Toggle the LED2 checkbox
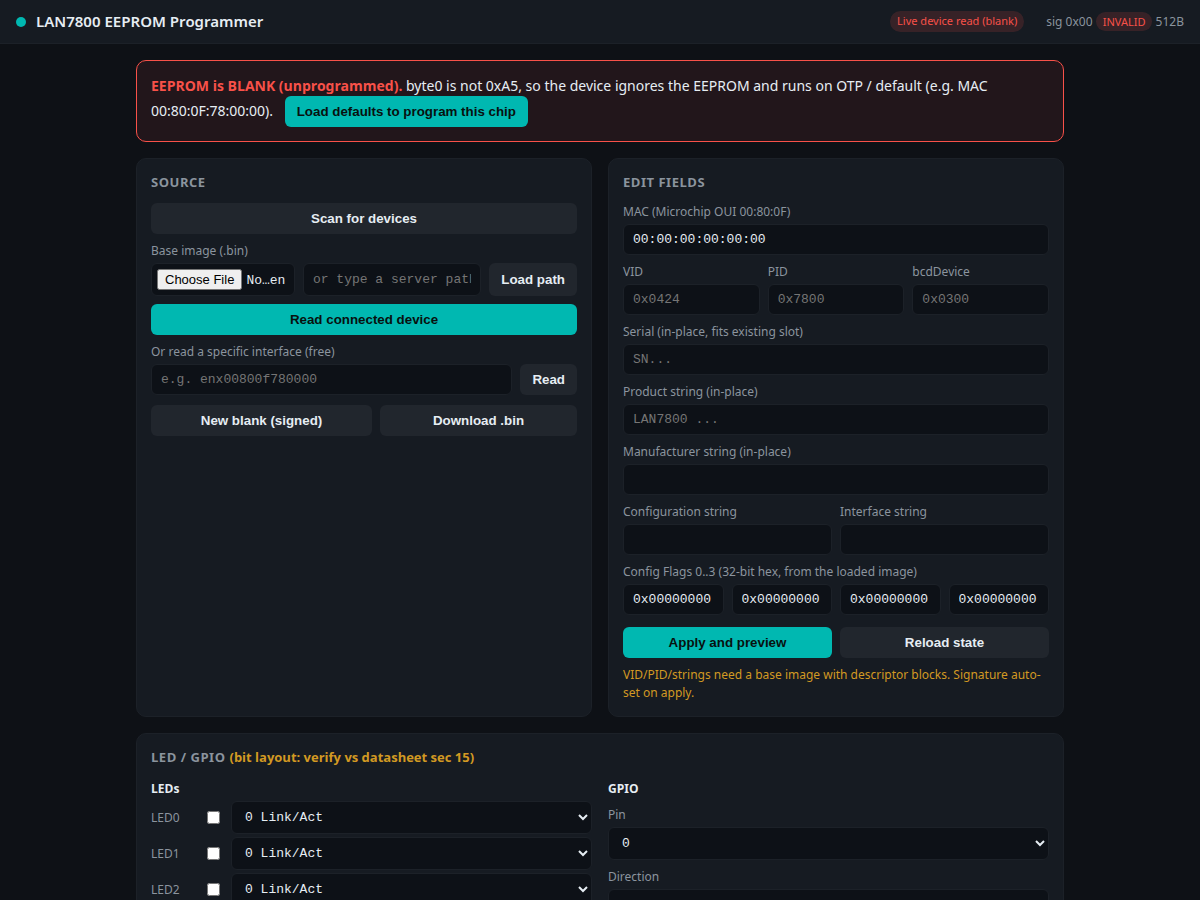This screenshot has height=900, width=1200. 213,889
